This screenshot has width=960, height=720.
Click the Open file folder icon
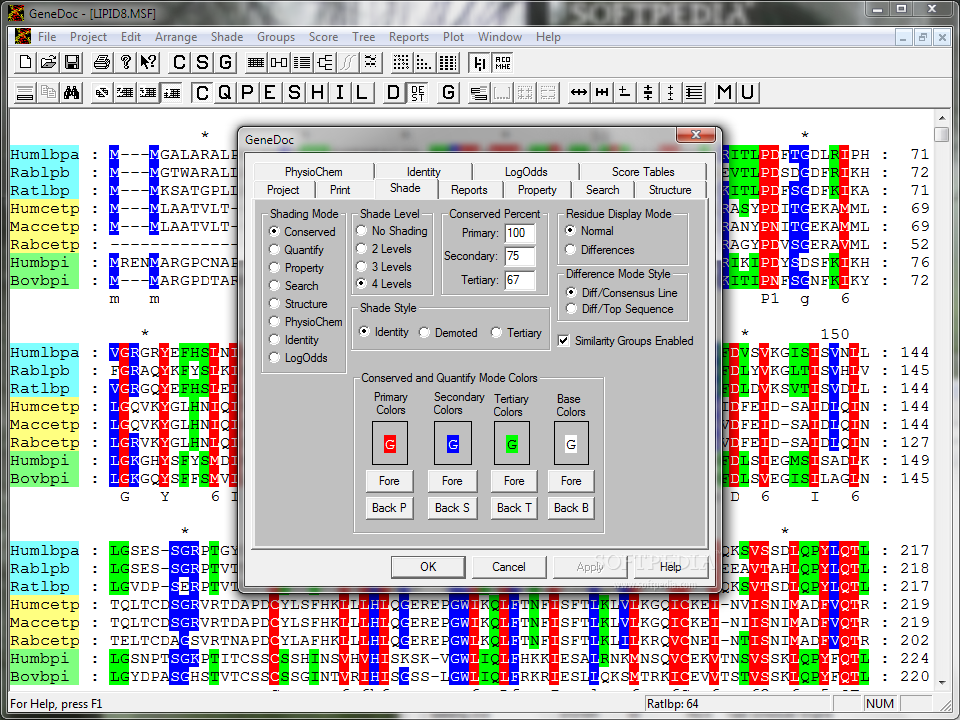tap(48, 62)
